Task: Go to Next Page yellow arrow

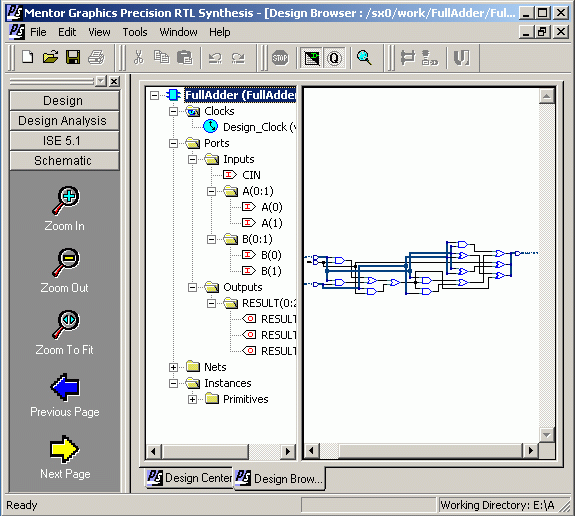Action: (x=64, y=449)
